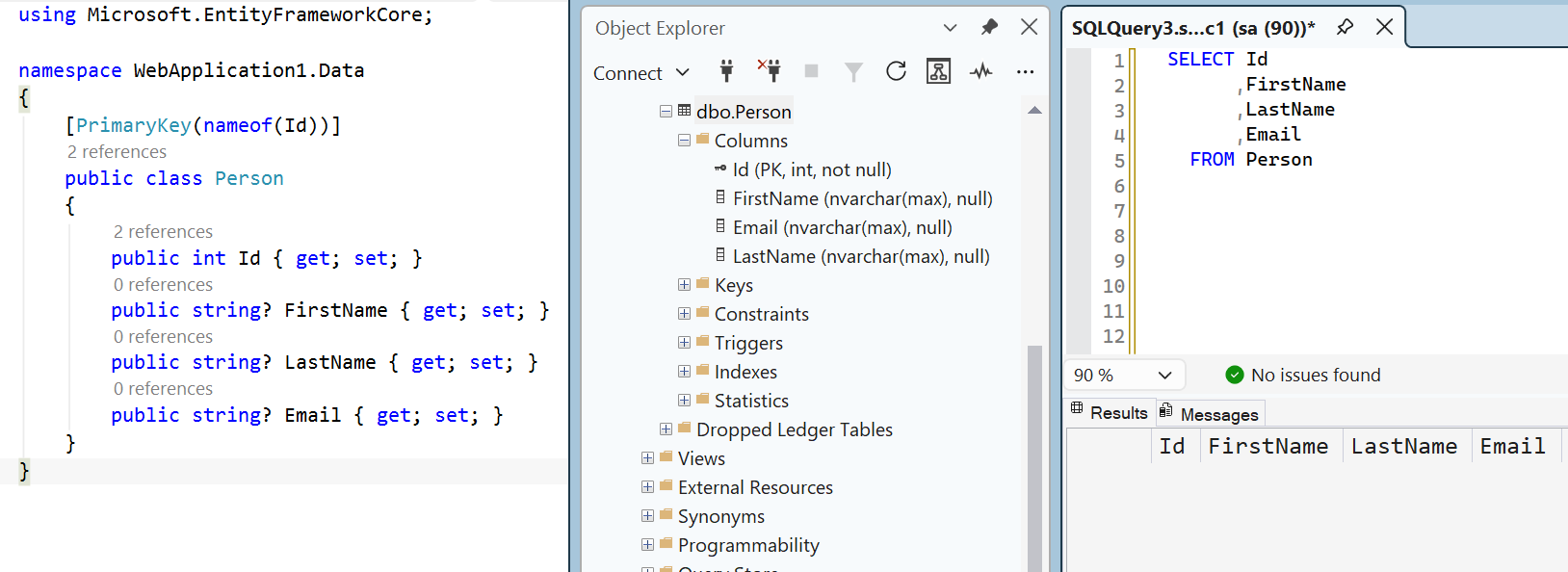Screen dimensions: 1568x572
Task: Expand the External Resources node
Action: coord(647,486)
